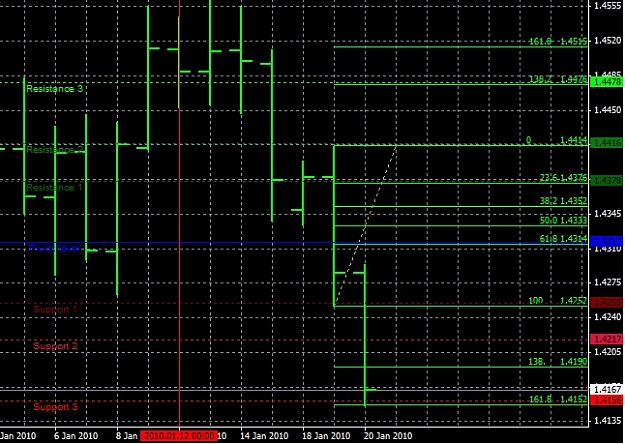Click the dark red 1.4255 price tag
Image resolution: width=625 pixels, height=444 pixels.
click(606, 303)
